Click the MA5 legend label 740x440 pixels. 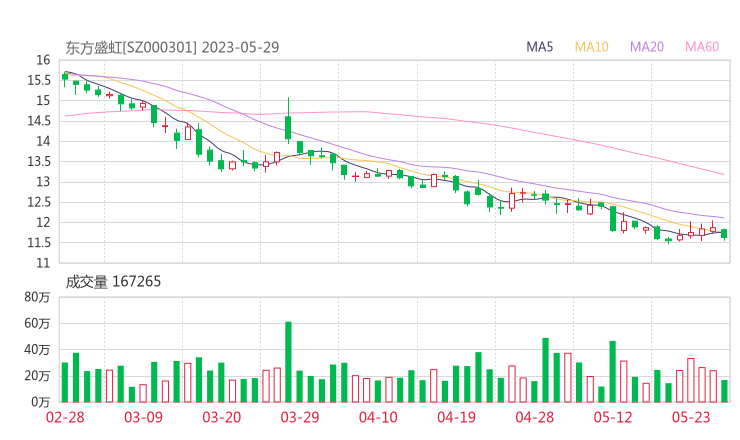[x=539, y=47]
